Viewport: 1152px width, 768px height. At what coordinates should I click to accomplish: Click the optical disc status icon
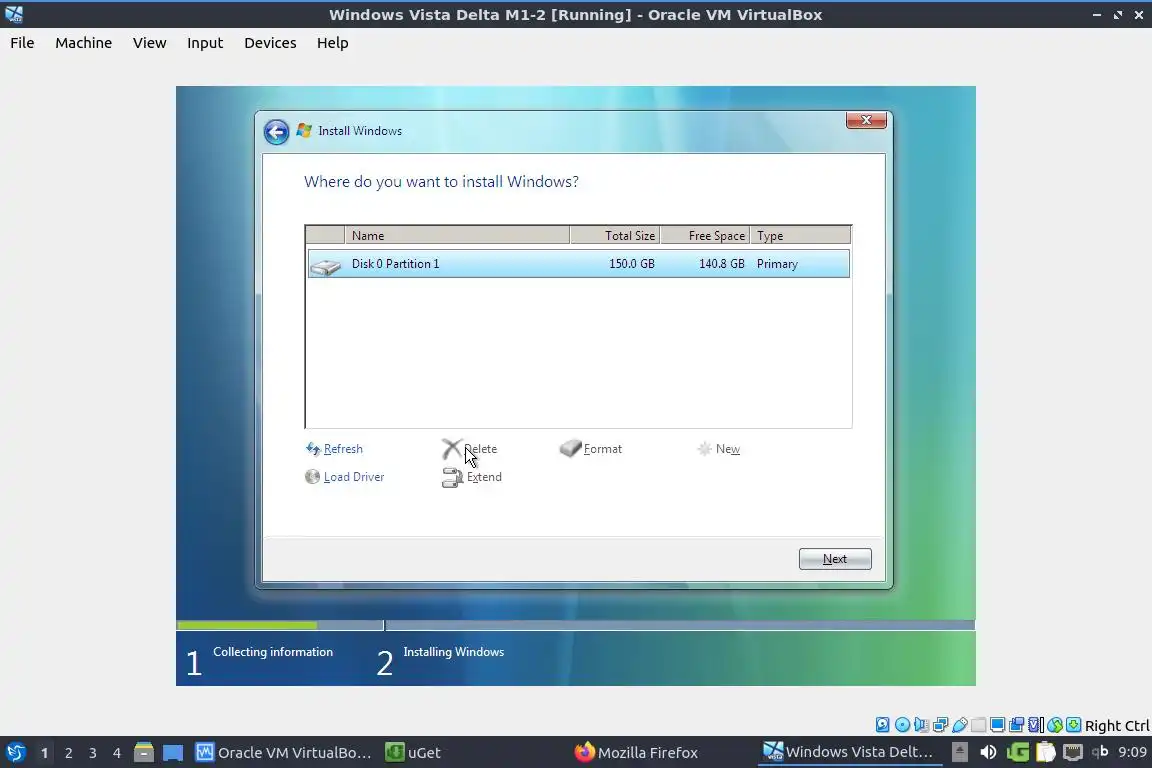click(902, 725)
